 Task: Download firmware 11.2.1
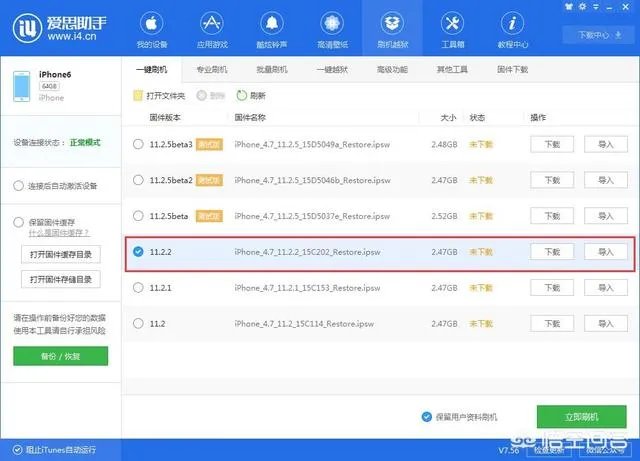[x=552, y=287]
